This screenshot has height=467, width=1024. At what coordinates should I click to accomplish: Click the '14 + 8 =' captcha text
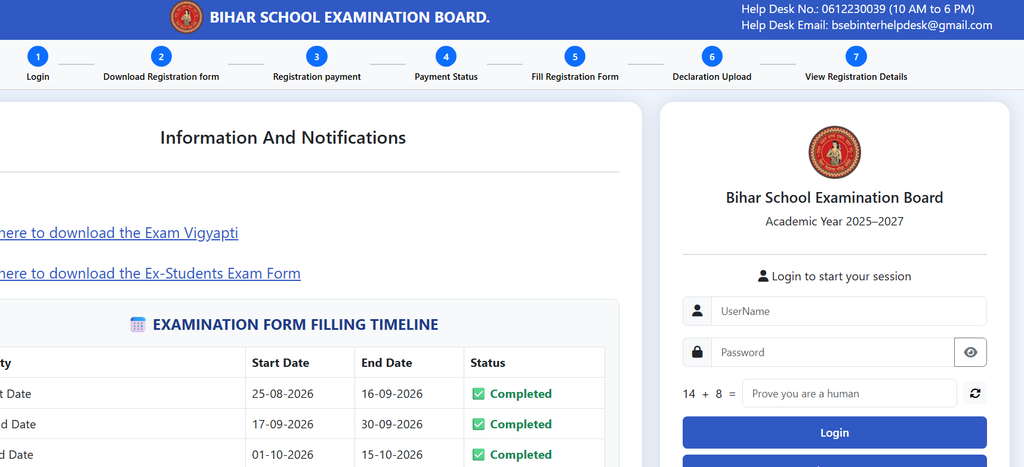click(x=709, y=394)
